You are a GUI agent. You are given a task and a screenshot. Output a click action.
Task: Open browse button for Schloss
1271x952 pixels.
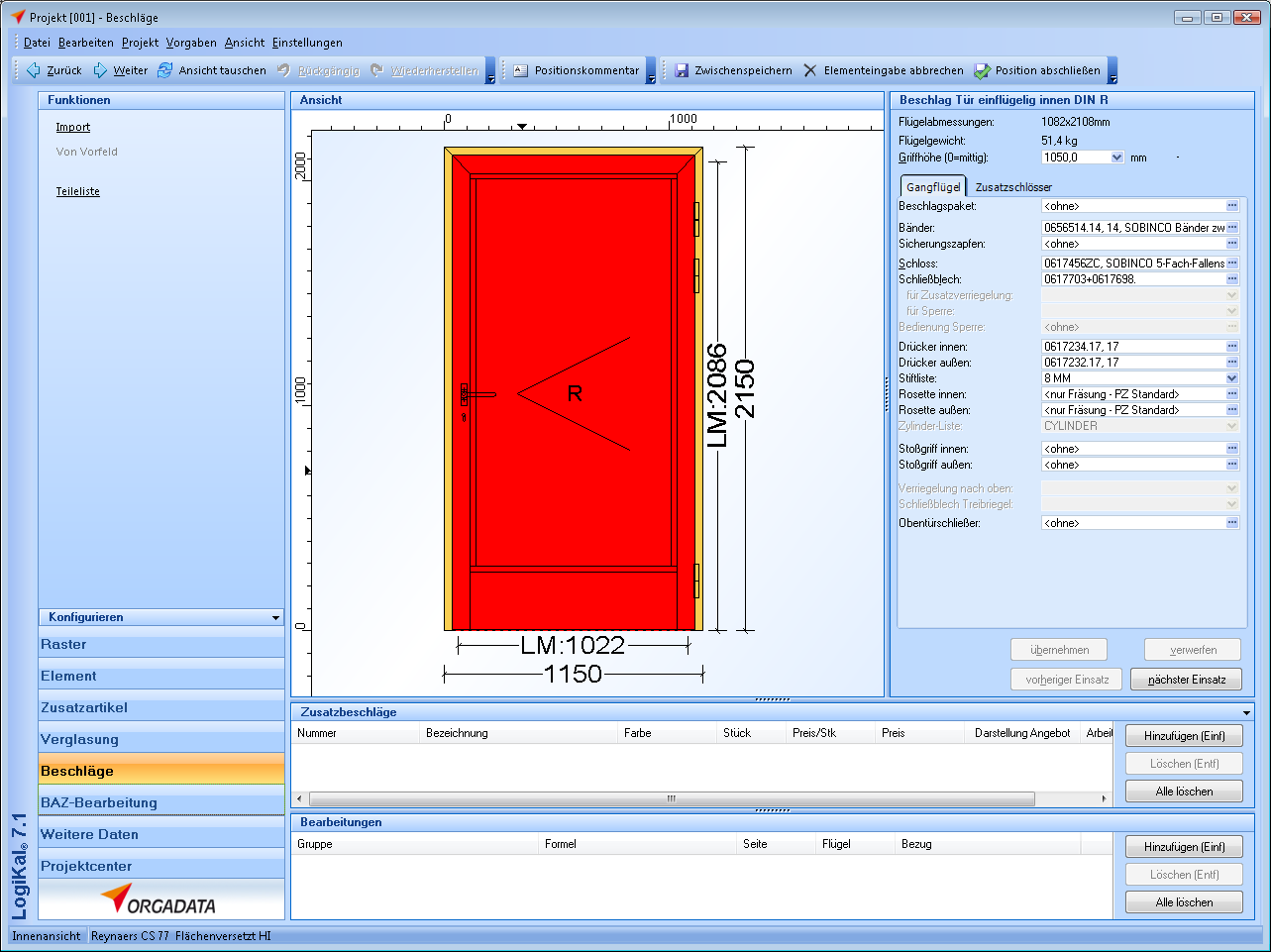1232,264
